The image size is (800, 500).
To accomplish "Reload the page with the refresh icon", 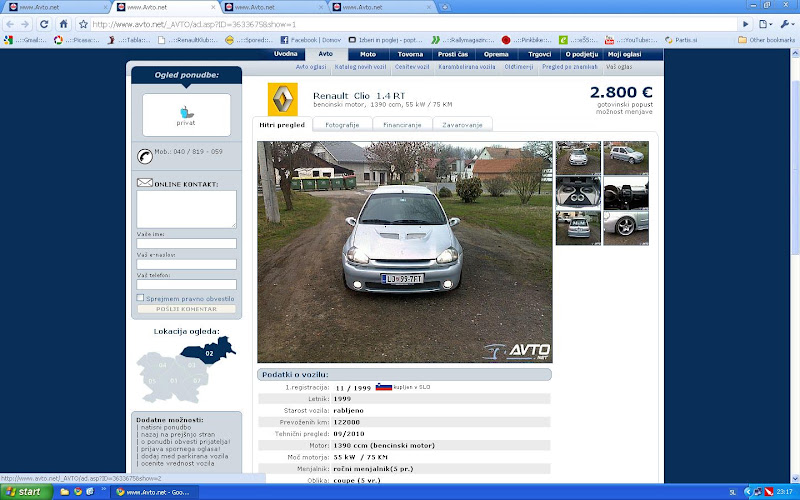I will [44, 24].
